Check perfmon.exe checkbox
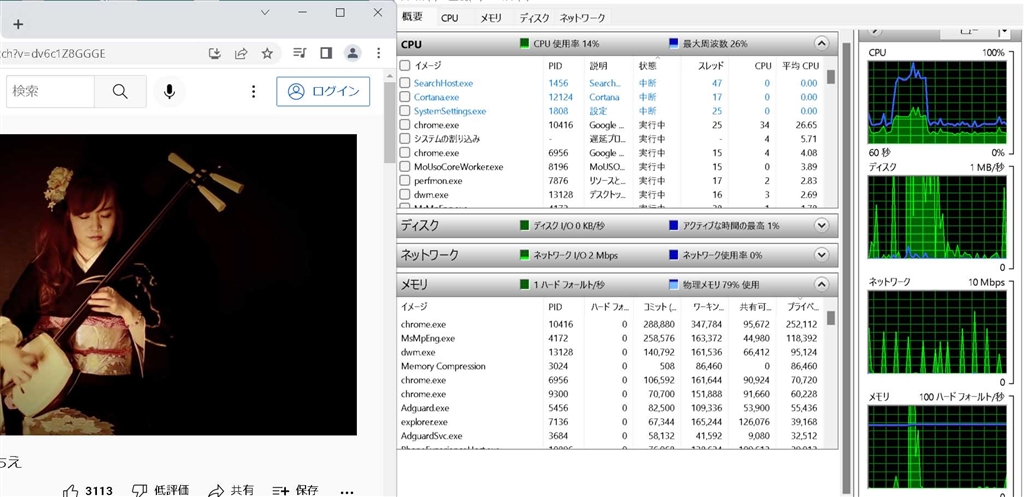Viewport: 1024px width, 497px height. (405, 180)
